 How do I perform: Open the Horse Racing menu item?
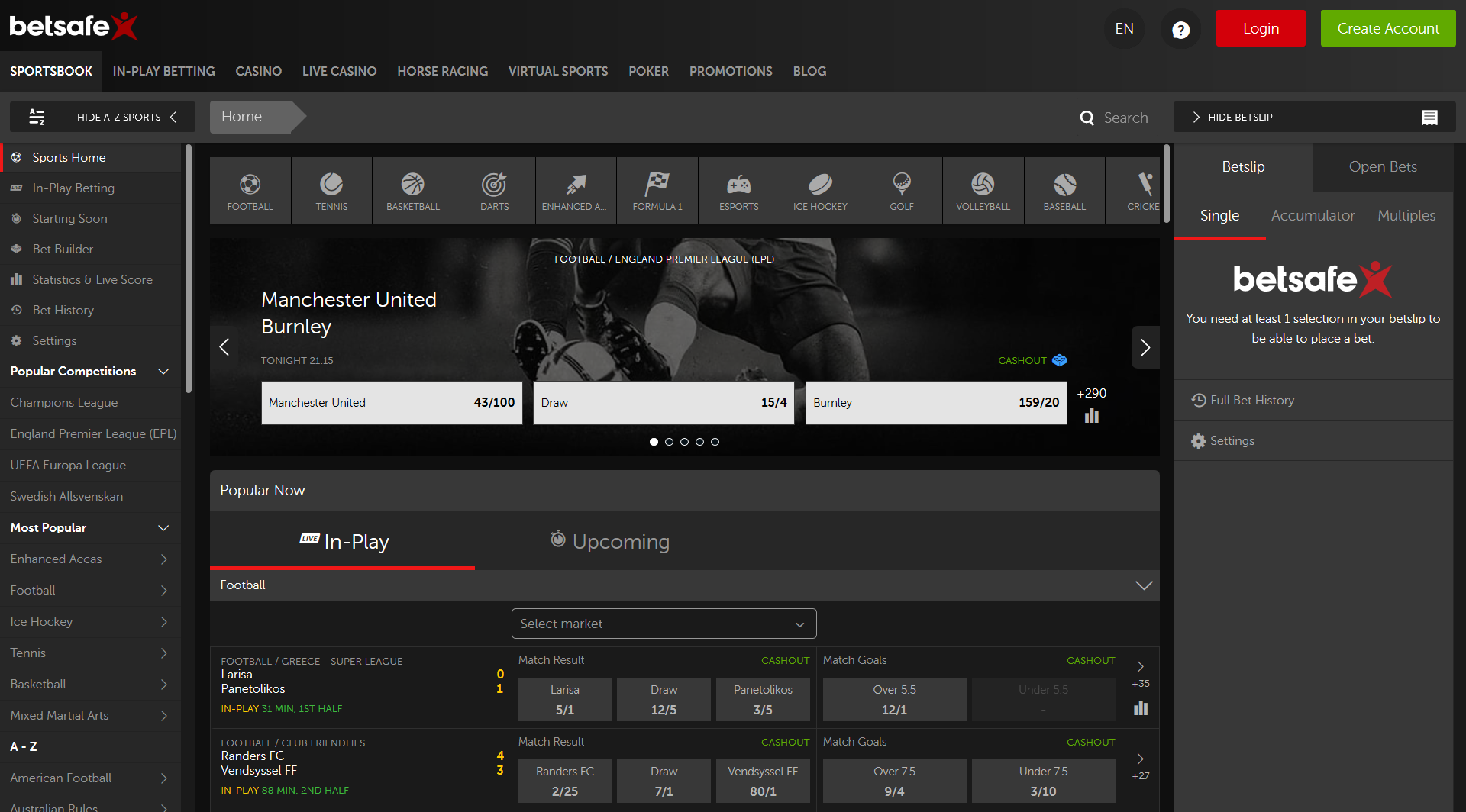(x=443, y=71)
